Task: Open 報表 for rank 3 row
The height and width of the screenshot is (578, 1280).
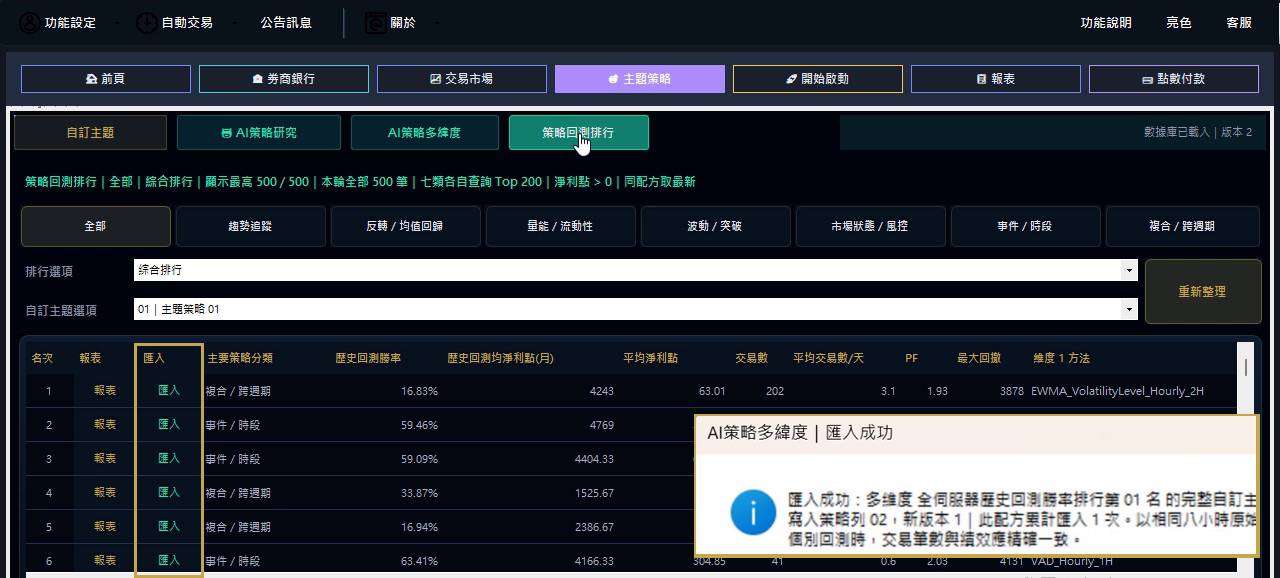Action: click(105, 458)
